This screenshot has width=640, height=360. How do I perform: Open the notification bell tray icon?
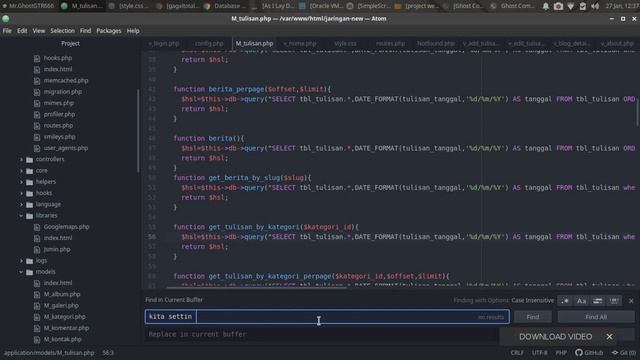click(546, 6)
